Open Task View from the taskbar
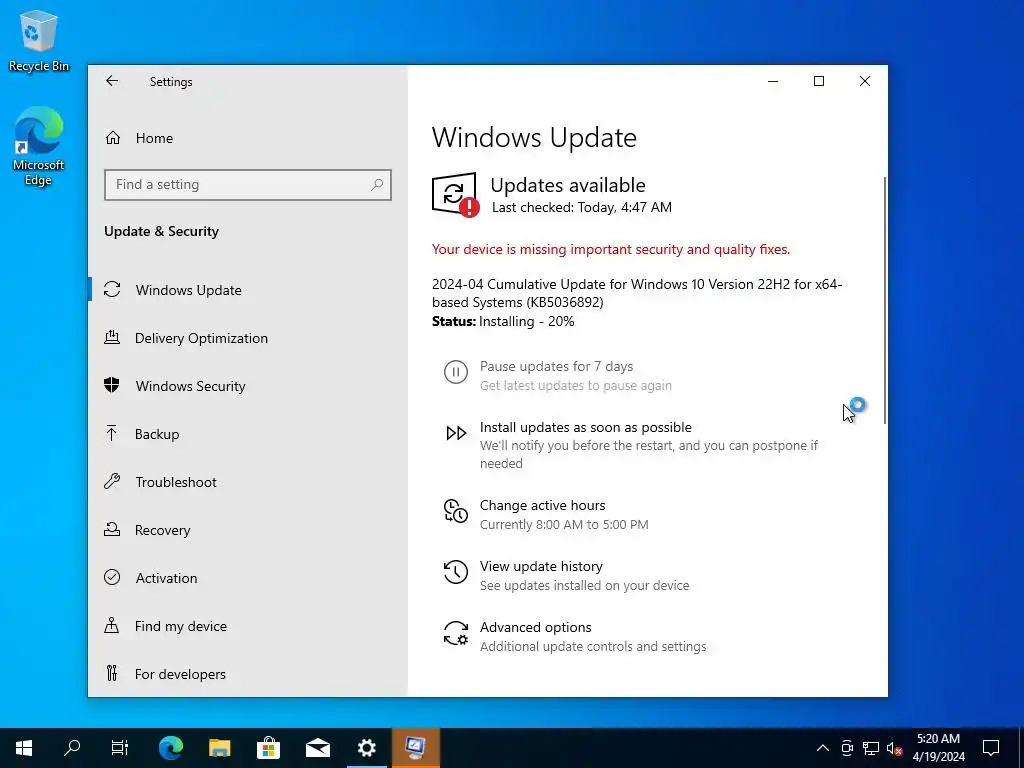This screenshot has height=768, width=1024. [x=120, y=748]
